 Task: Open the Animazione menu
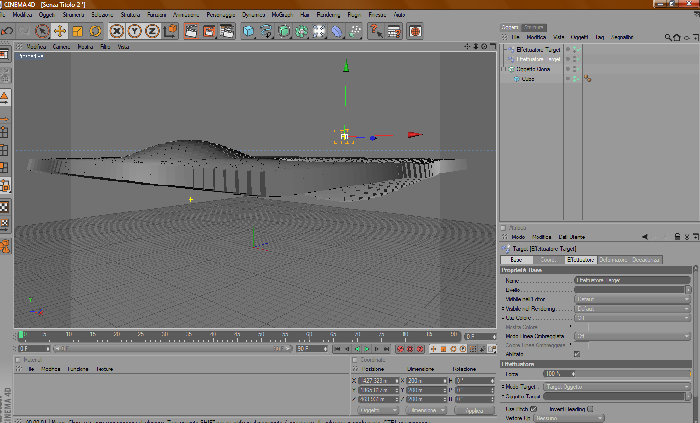click(x=186, y=15)
